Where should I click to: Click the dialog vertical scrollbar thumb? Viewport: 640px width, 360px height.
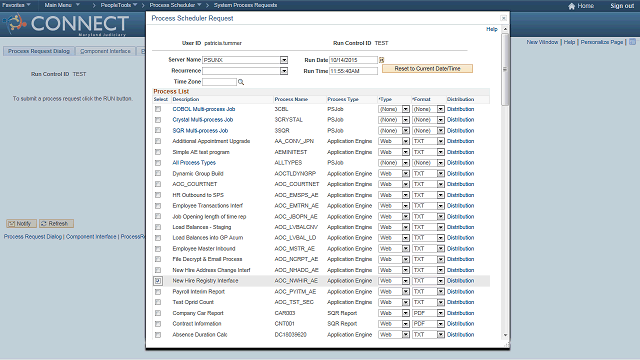[x=505, y=69]
